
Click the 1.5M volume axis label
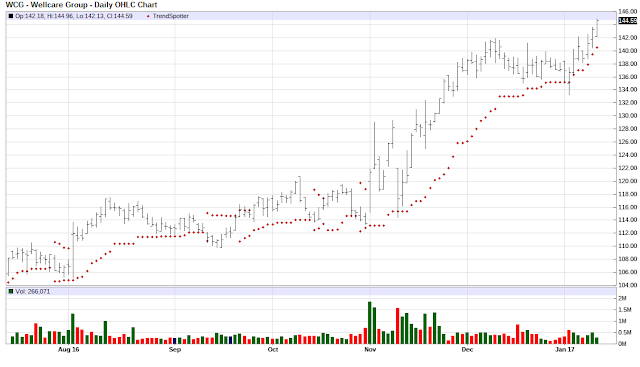coord(624,310)
